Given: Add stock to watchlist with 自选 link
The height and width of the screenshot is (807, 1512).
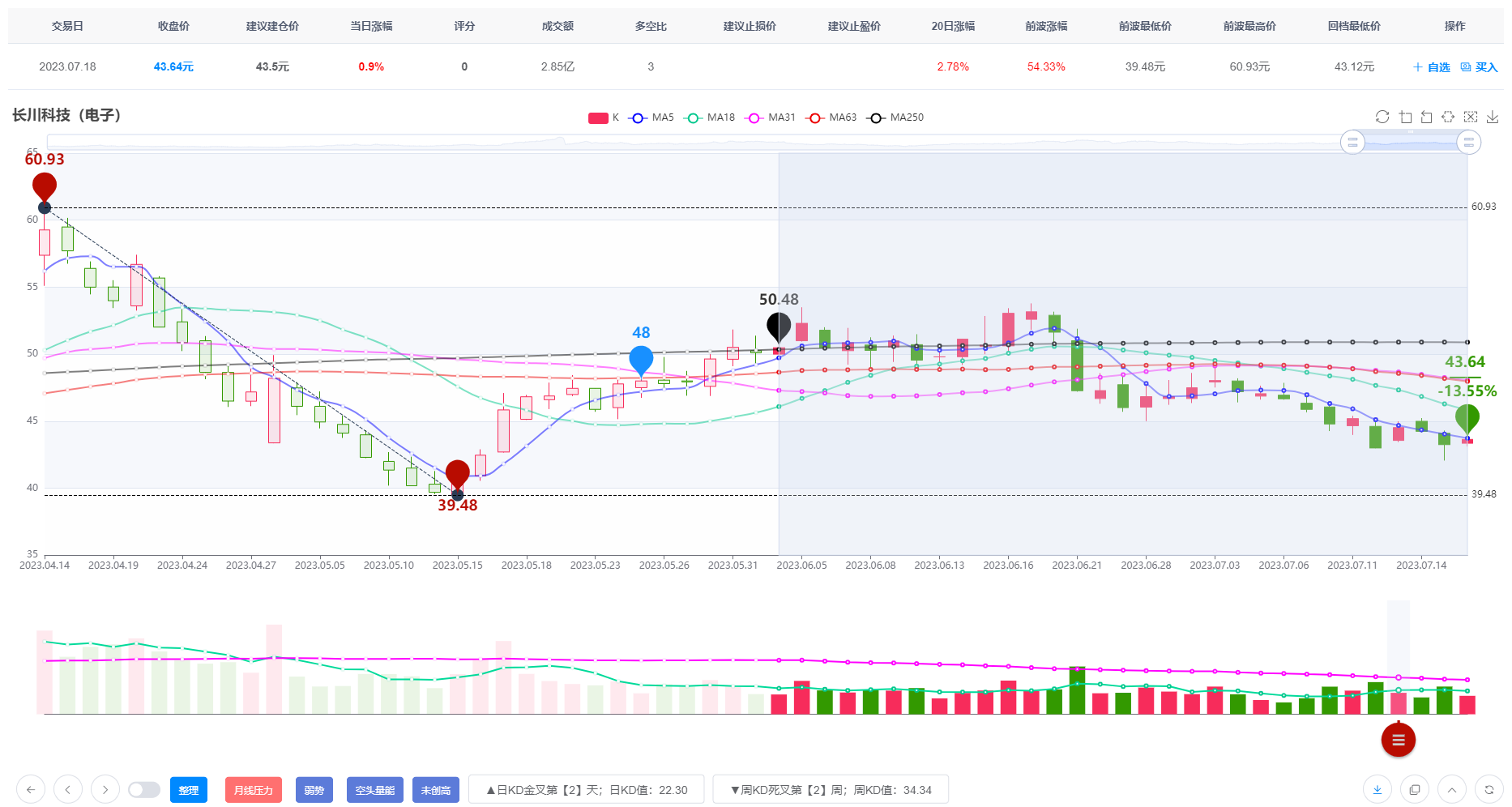Looking at the screenshot, I should (1432, 67).
